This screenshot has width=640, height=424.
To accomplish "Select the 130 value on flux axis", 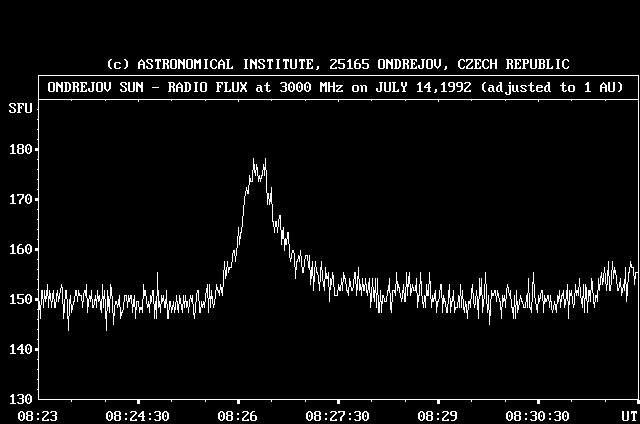I will click(20, 399).
